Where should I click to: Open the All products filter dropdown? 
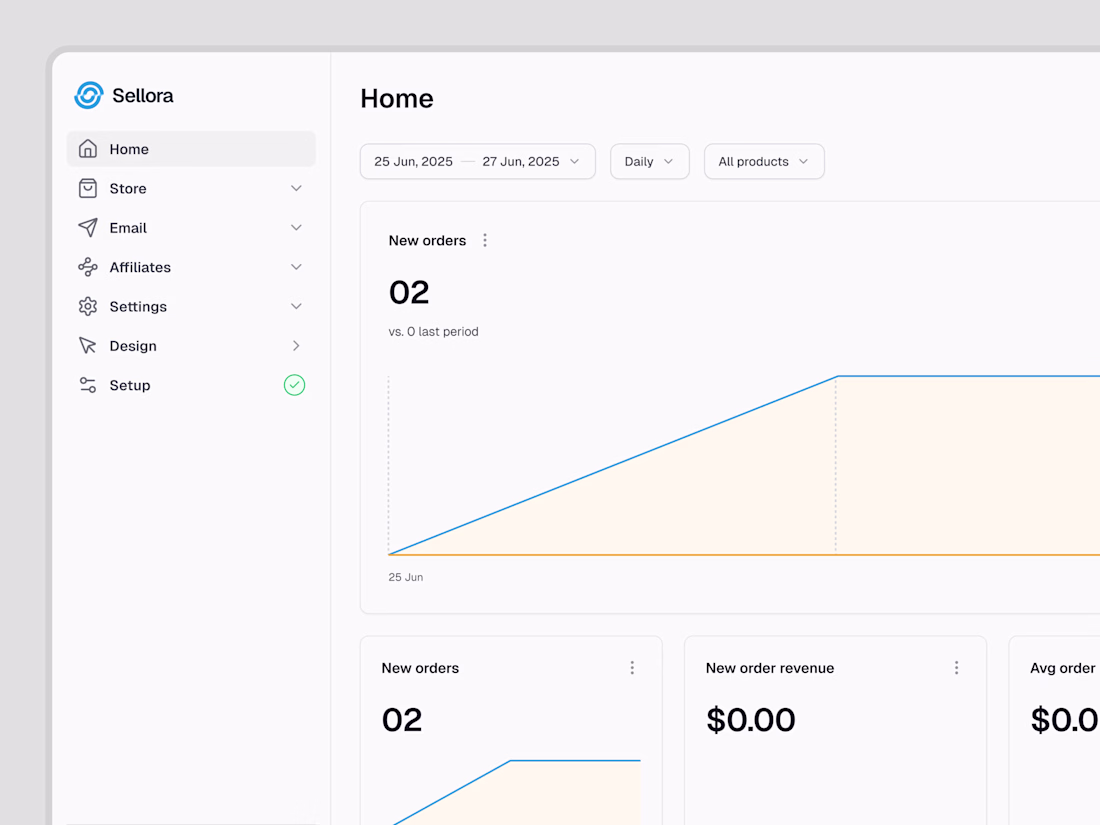[x=764, y=161]
